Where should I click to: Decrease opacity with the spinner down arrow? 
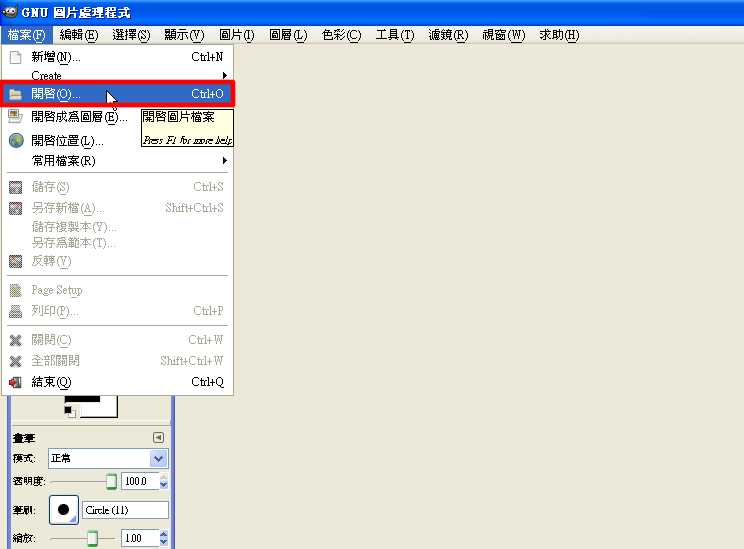pyautogui.click(x=164, y=485)
